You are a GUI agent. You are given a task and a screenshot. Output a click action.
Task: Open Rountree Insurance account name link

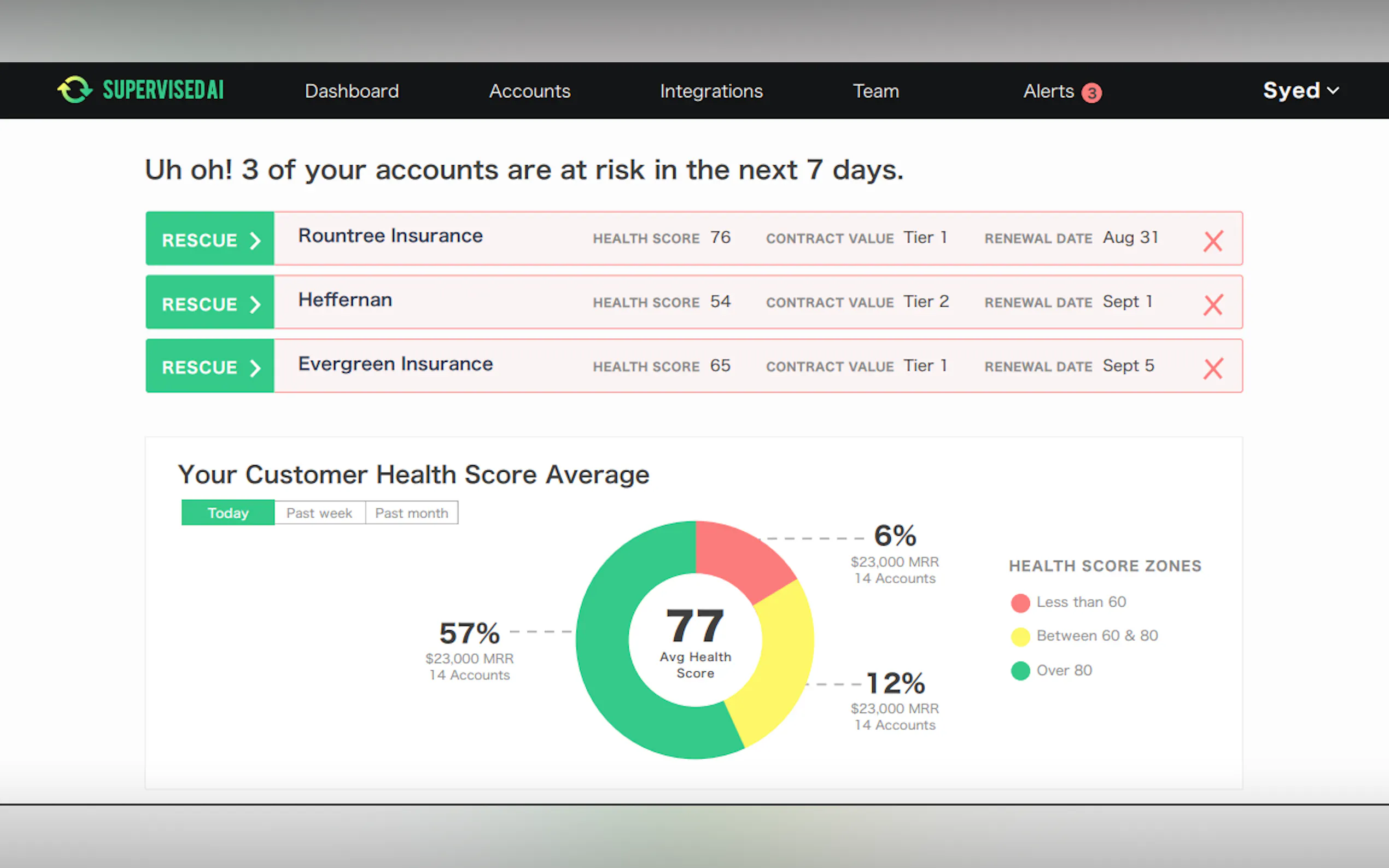(390, 236)
